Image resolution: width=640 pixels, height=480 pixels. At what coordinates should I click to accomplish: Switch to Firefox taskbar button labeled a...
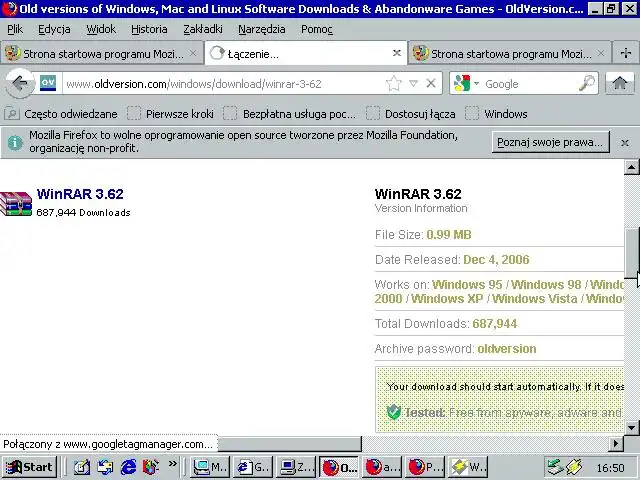[x=382, y=467]
